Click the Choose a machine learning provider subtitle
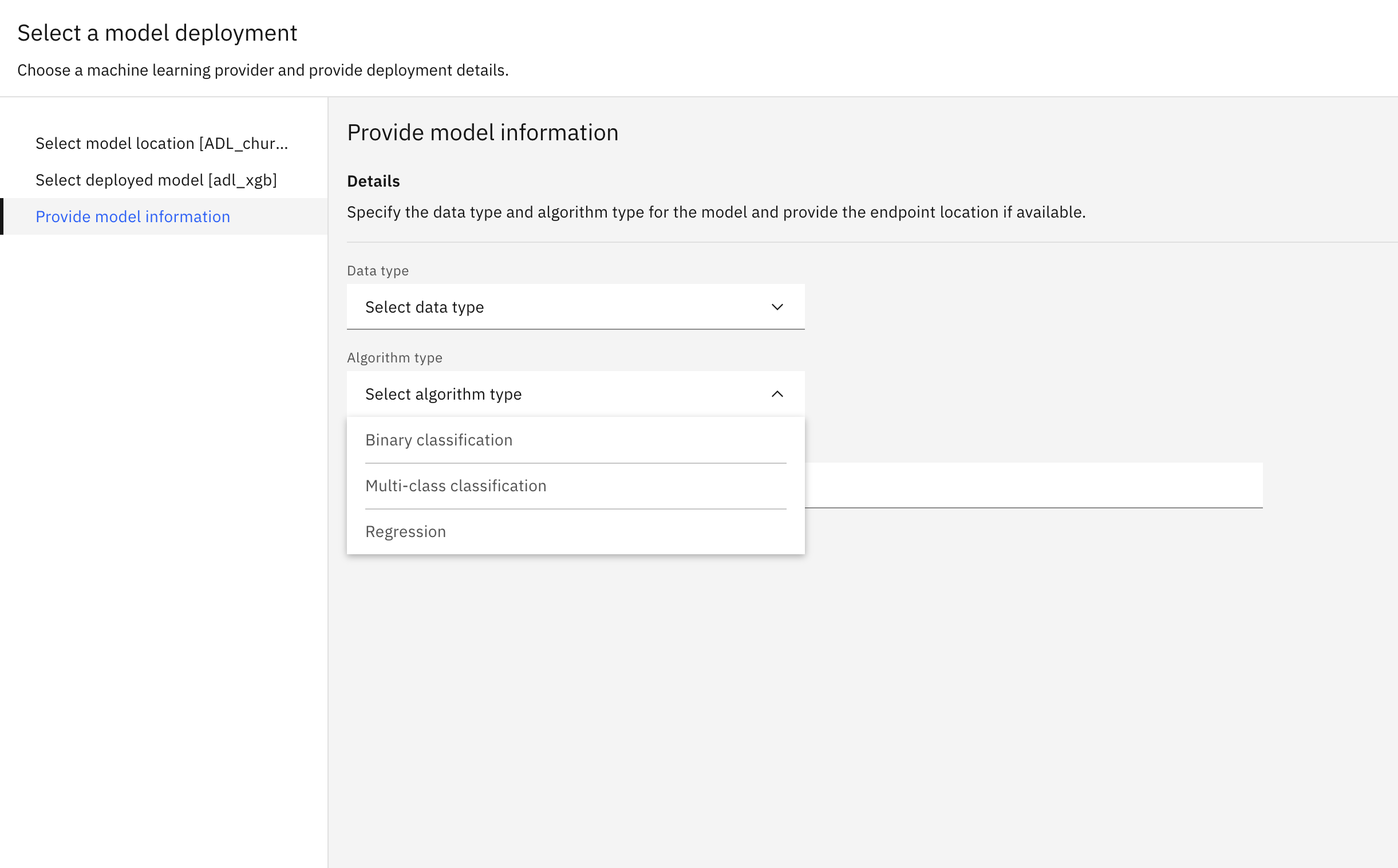Image resolution: width=1398 pixels, height=868 pixels. tap(263, 70)
